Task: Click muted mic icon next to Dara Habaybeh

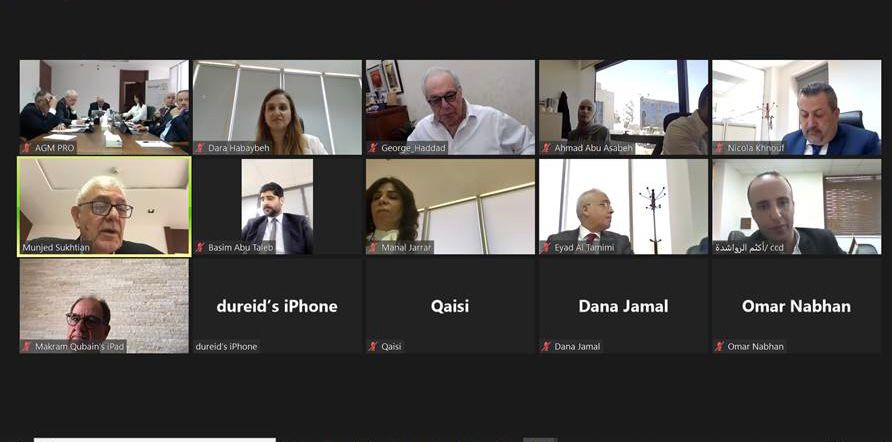Action: 200,148
